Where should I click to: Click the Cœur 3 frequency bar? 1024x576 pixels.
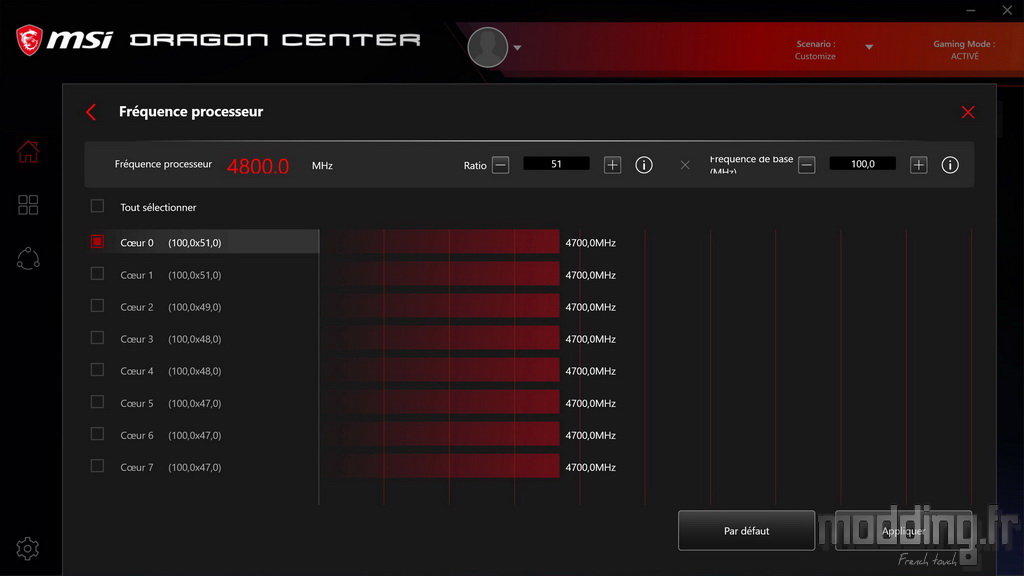[442, 338]
